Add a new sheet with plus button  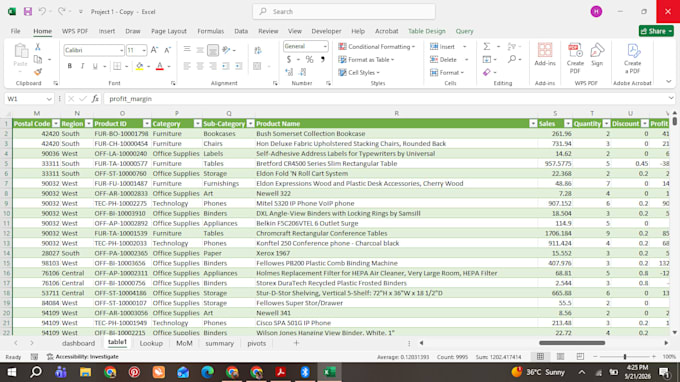coord(296,343)
